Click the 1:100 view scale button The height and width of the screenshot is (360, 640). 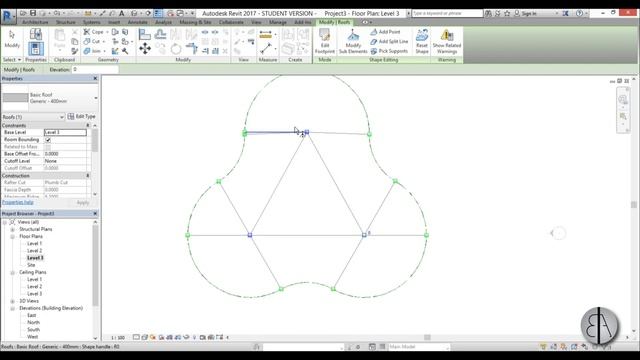point(118,338)
